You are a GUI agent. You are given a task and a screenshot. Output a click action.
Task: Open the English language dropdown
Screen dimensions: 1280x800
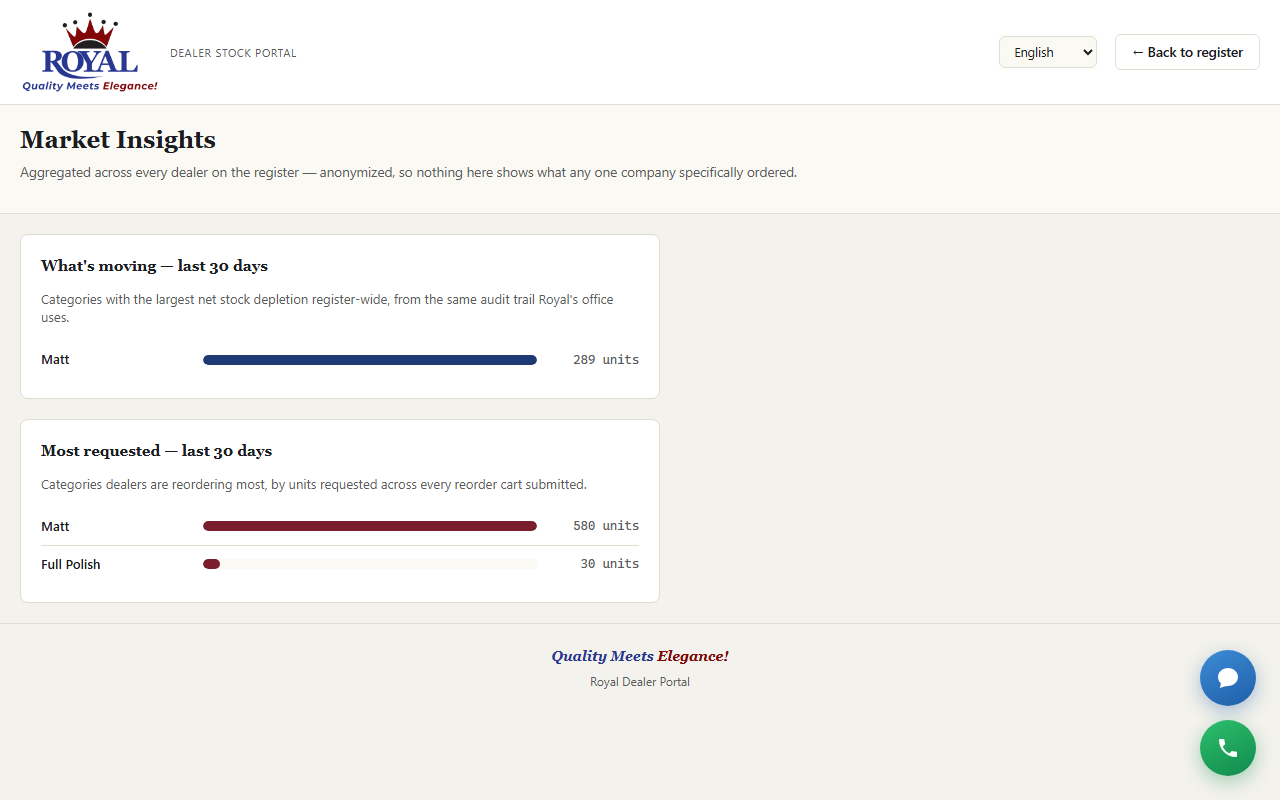pyautogui.click(x=1048, y=52)
